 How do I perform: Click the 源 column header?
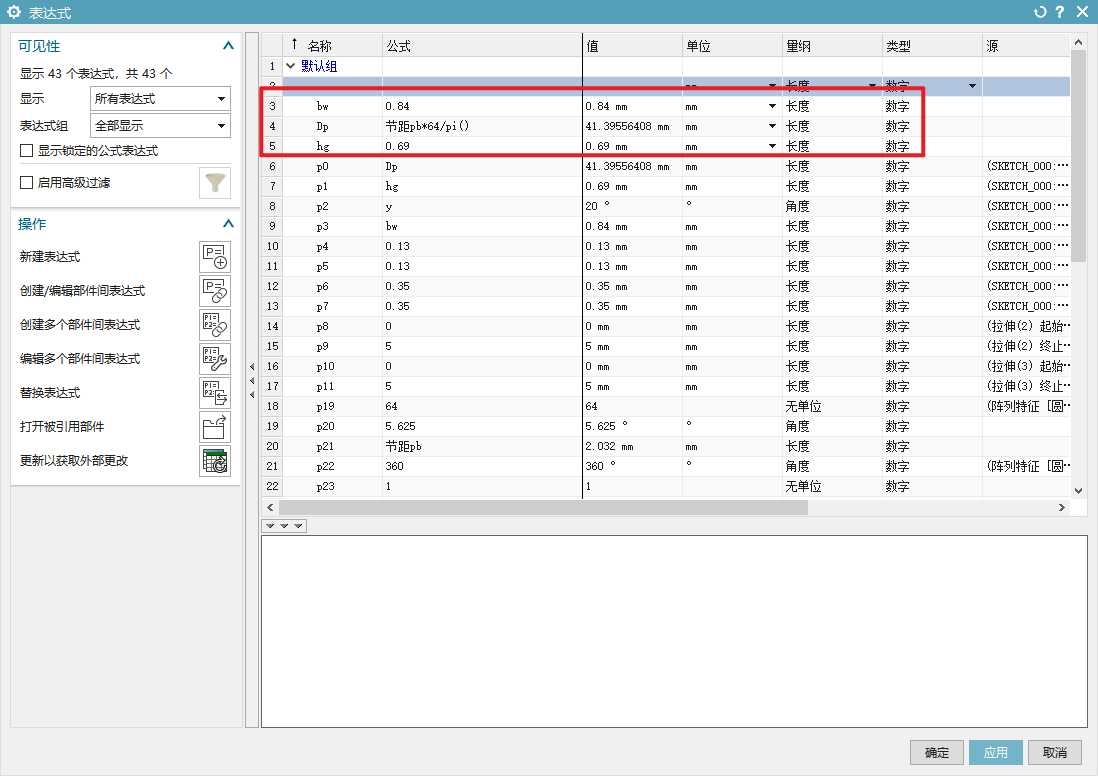pos(1026,46)
